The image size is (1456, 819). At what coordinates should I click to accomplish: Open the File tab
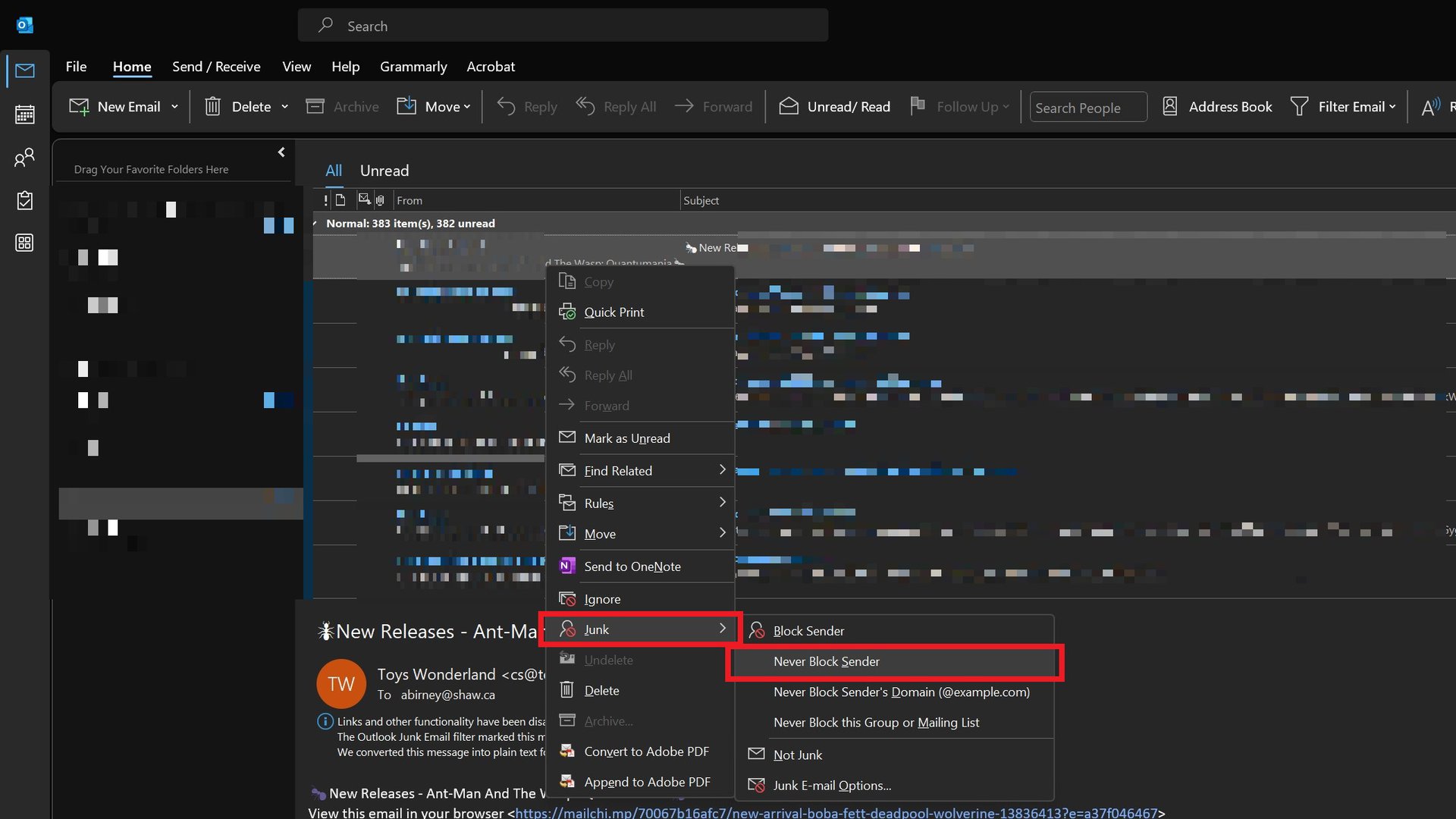(76, 67)
